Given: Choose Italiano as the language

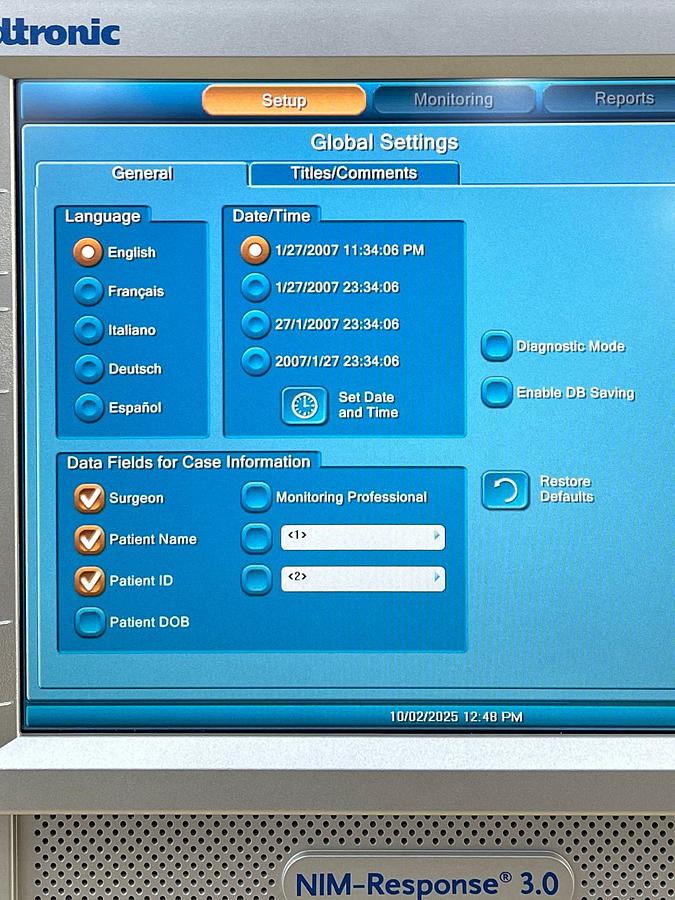Looking at the screenshot, I should pos(88,329).
